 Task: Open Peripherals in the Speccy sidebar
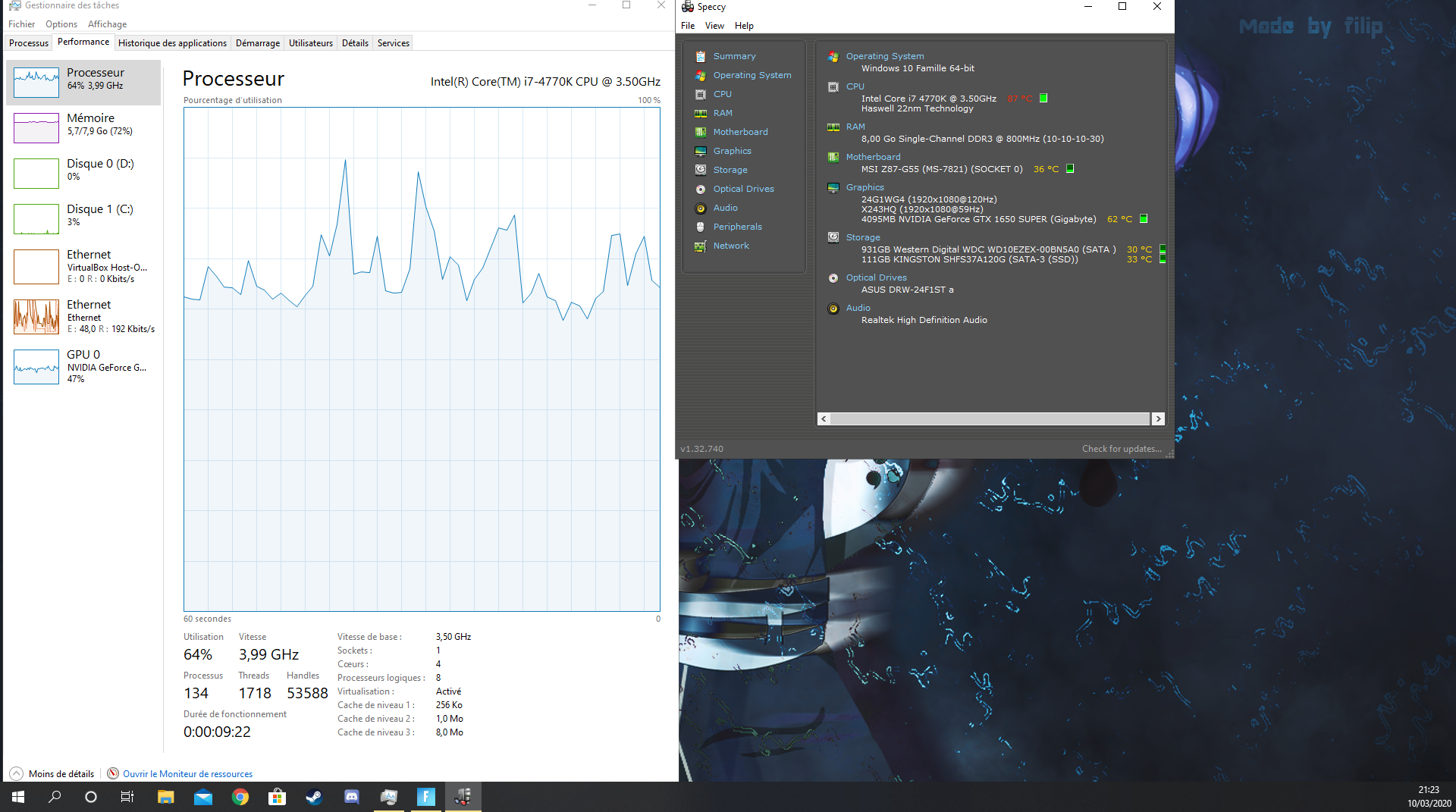click(x=737, y=227)
